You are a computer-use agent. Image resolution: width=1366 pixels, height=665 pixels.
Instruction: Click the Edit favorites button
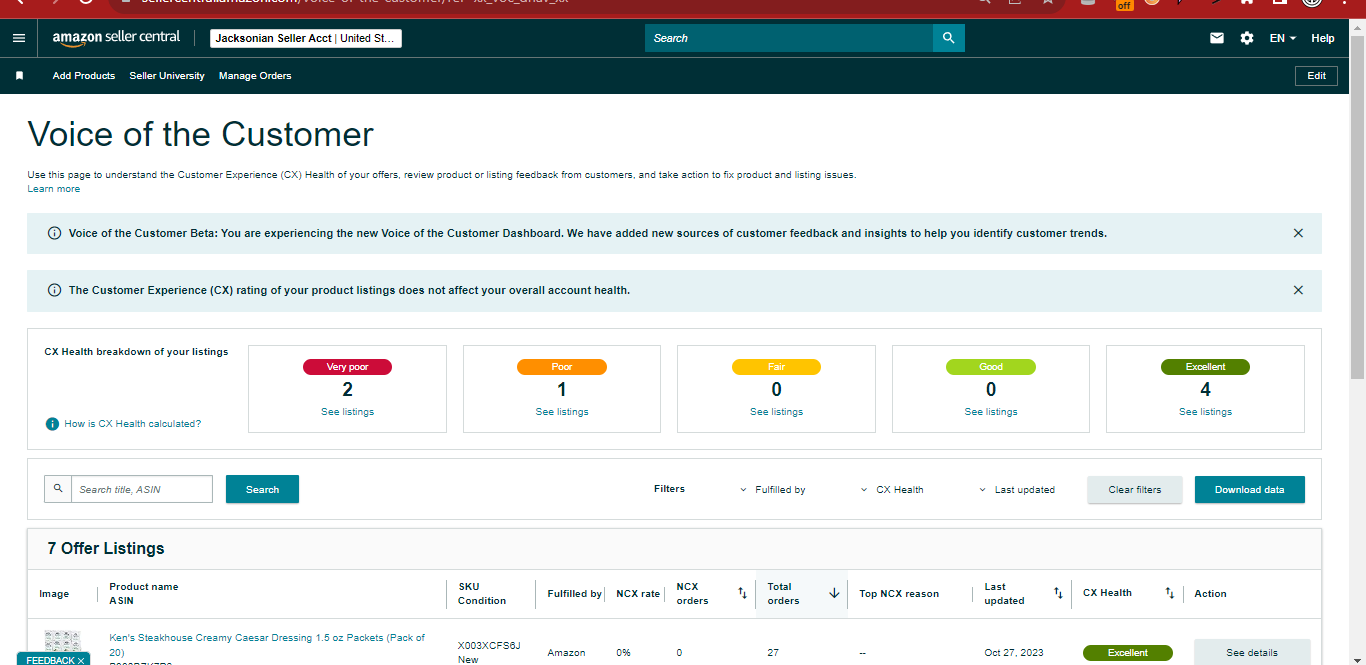click(x=1316, y=76)
